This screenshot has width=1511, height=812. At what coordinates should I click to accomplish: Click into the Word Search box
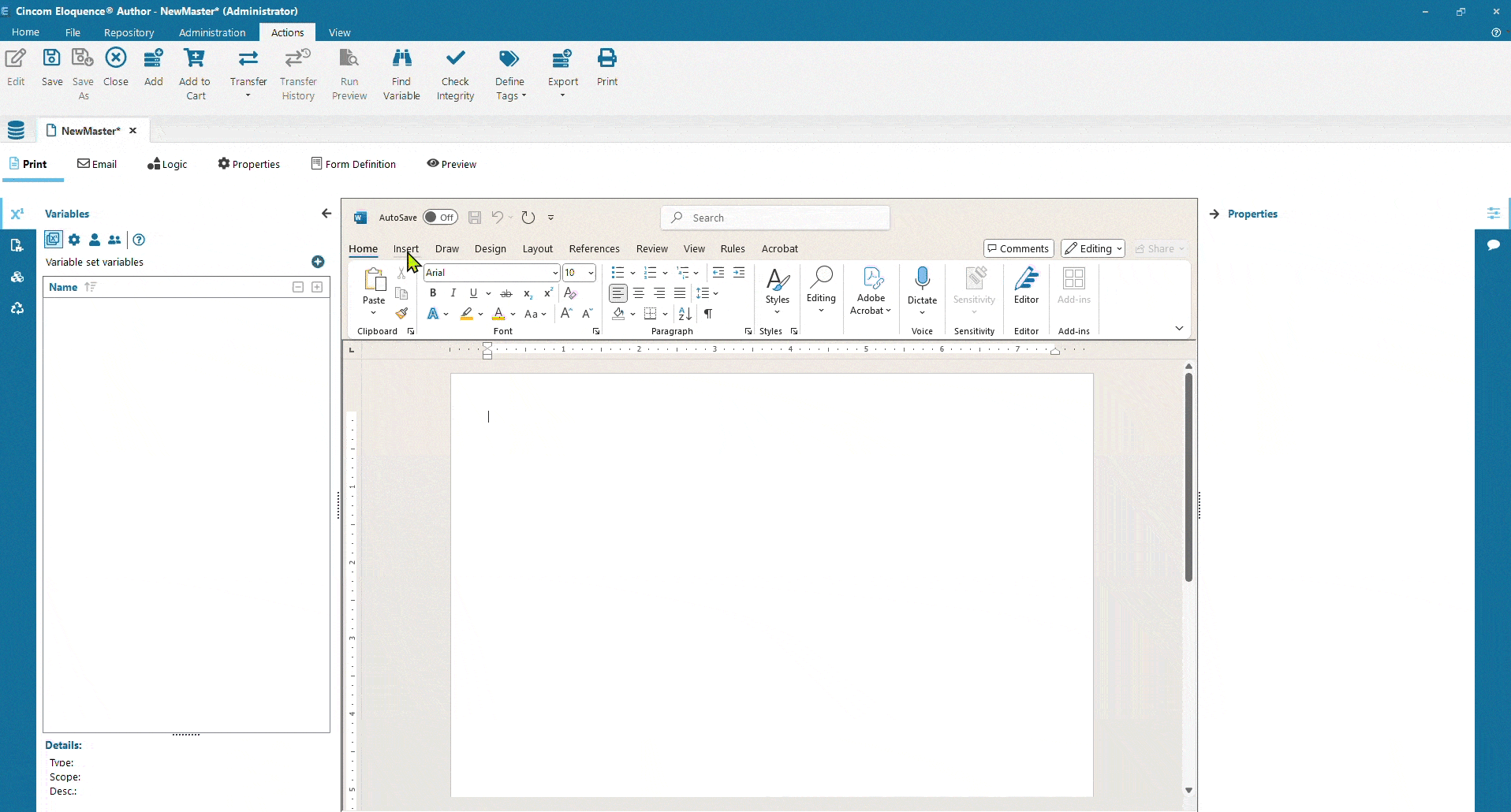tap(775, 218)
